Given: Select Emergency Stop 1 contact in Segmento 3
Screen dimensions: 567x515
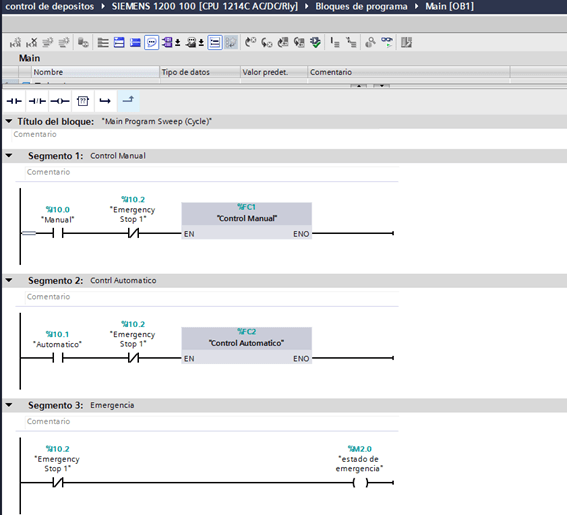Looking at the screenshot, I should coord(58,482).
